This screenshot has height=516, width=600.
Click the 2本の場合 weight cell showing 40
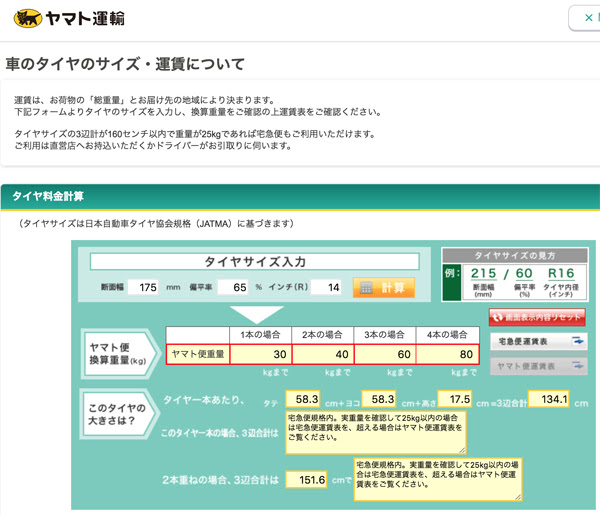[x=323, y=354]
